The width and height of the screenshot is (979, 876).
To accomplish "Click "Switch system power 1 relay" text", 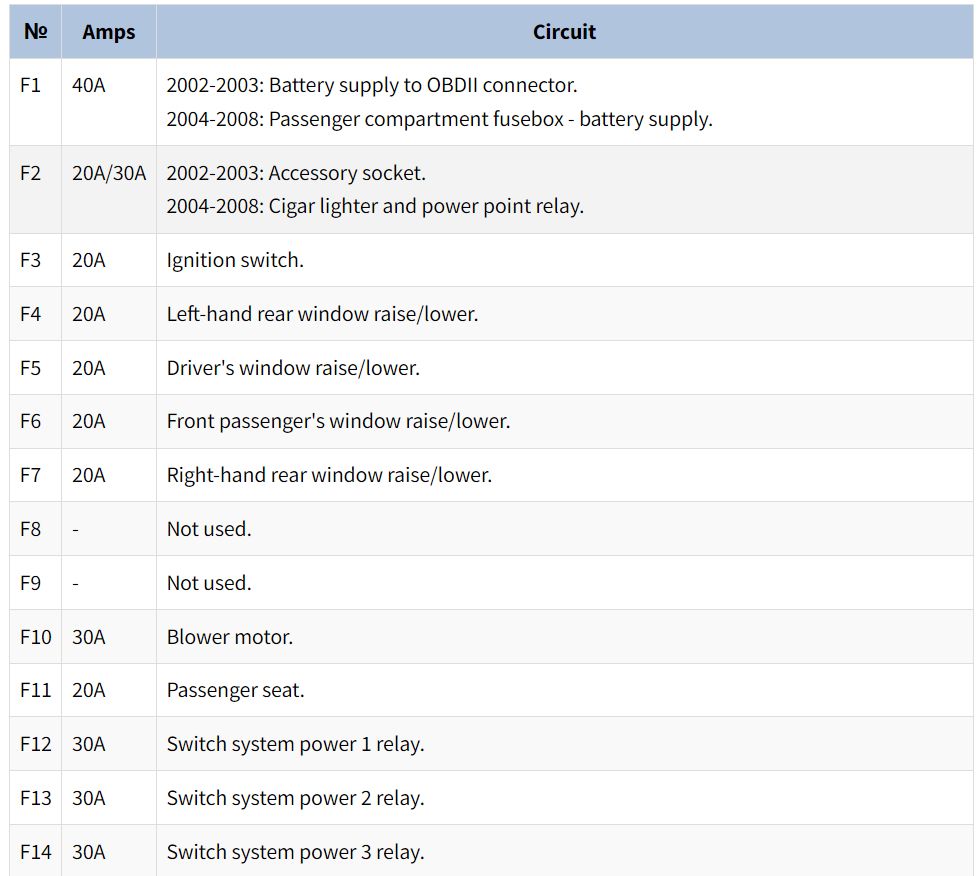I will pos(295,745).
